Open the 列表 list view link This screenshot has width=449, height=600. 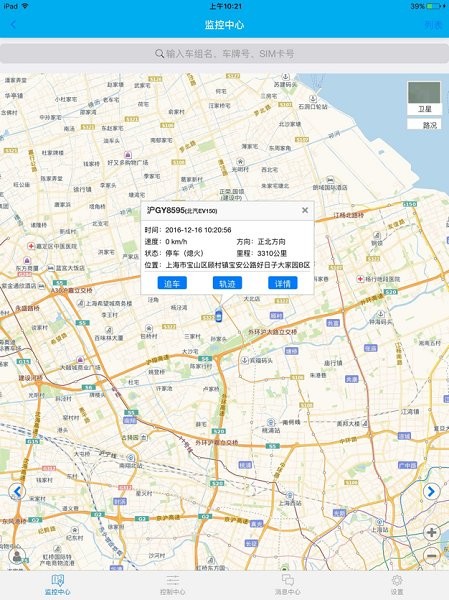[433, 25]
